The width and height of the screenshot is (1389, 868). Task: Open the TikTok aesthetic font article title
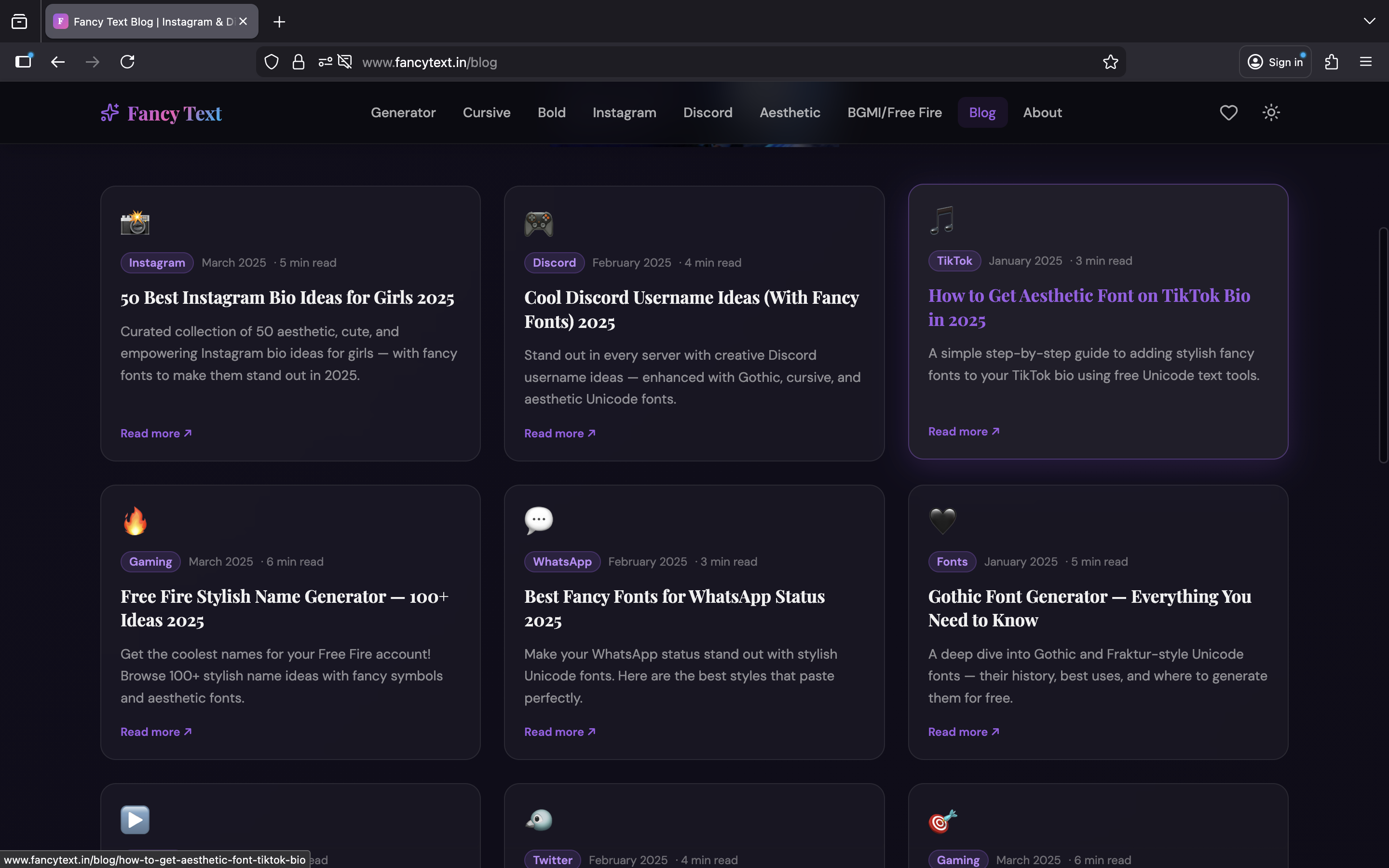coord(1088,307)
